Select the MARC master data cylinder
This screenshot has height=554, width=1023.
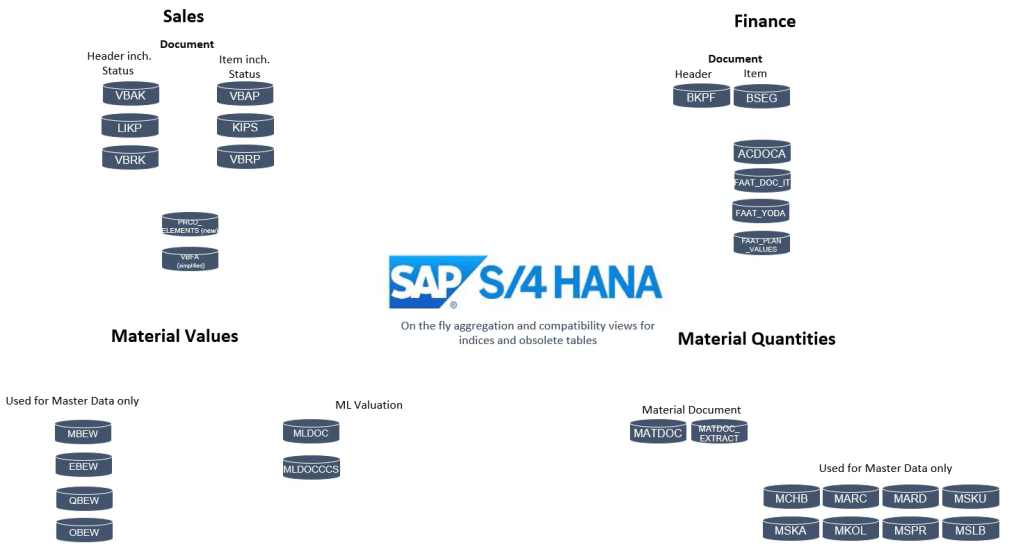coord(850,497)
